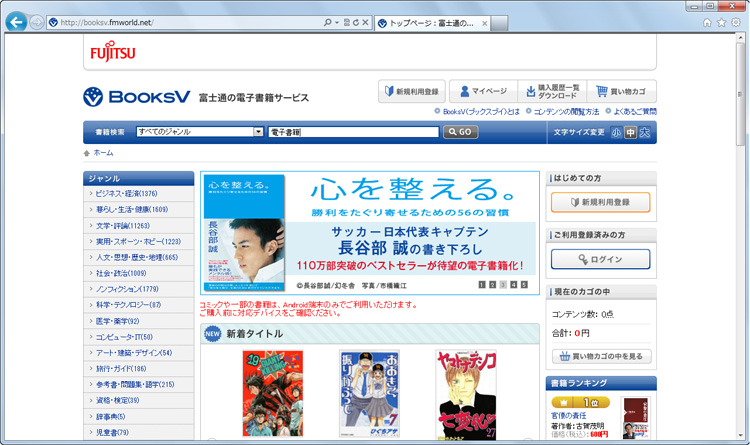Open genre 科学・テクノロジー(87)
Screen dimensions: 750x445
pyautogui.click(x=129, y=305)
